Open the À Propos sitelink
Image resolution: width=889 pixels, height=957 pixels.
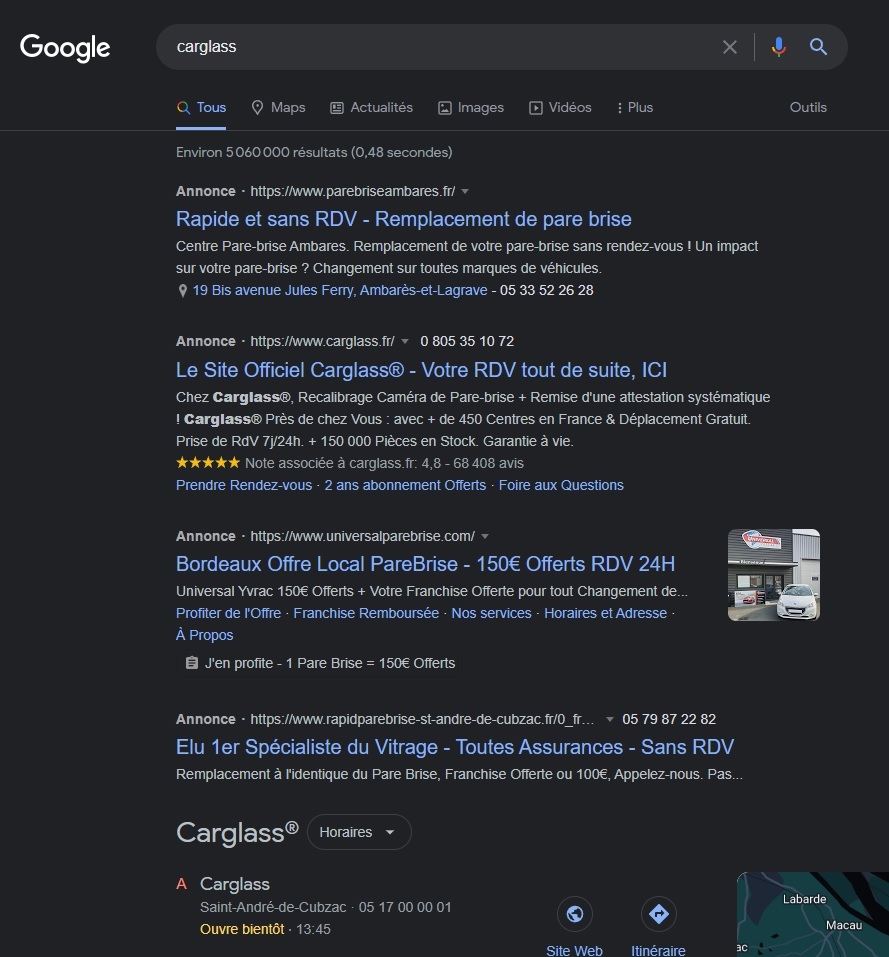pos(204,635)
